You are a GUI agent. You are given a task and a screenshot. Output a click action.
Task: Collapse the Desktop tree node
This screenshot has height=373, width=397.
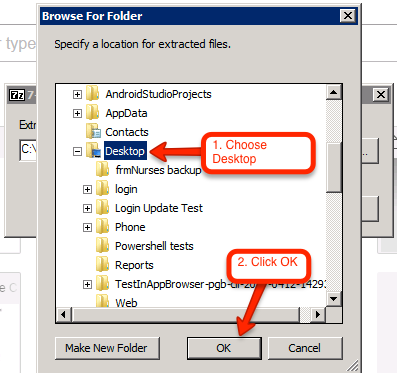tap(77, 151)
